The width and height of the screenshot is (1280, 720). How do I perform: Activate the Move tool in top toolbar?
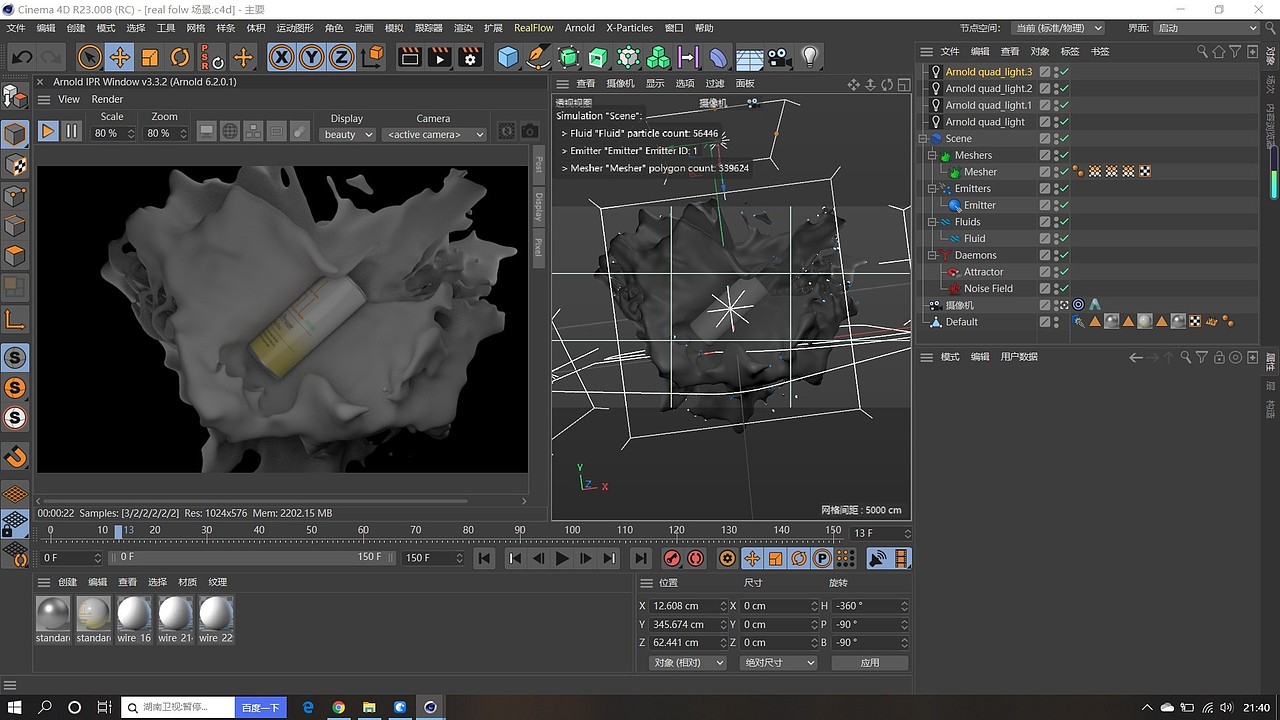coord(119,57)
